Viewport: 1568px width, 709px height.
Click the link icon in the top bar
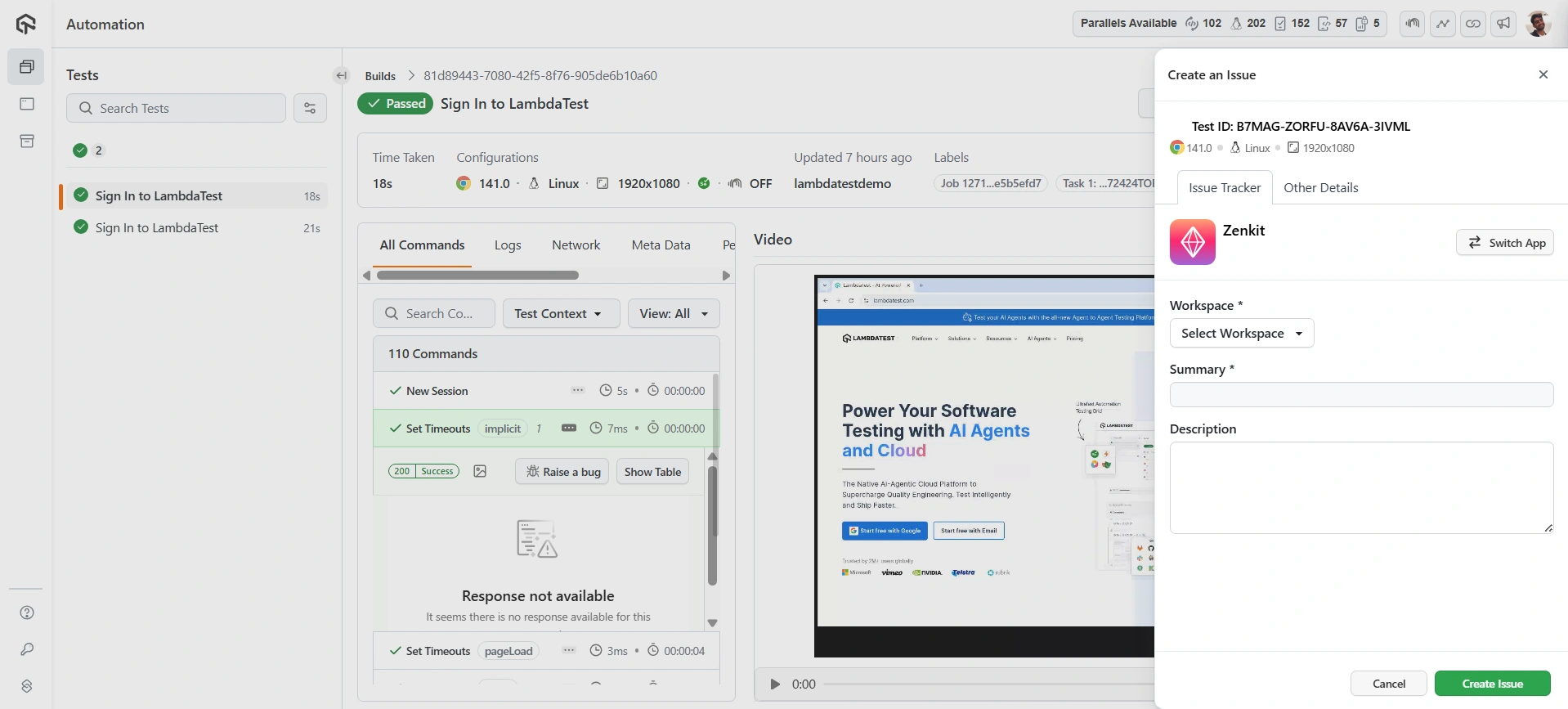(1473, 24)
